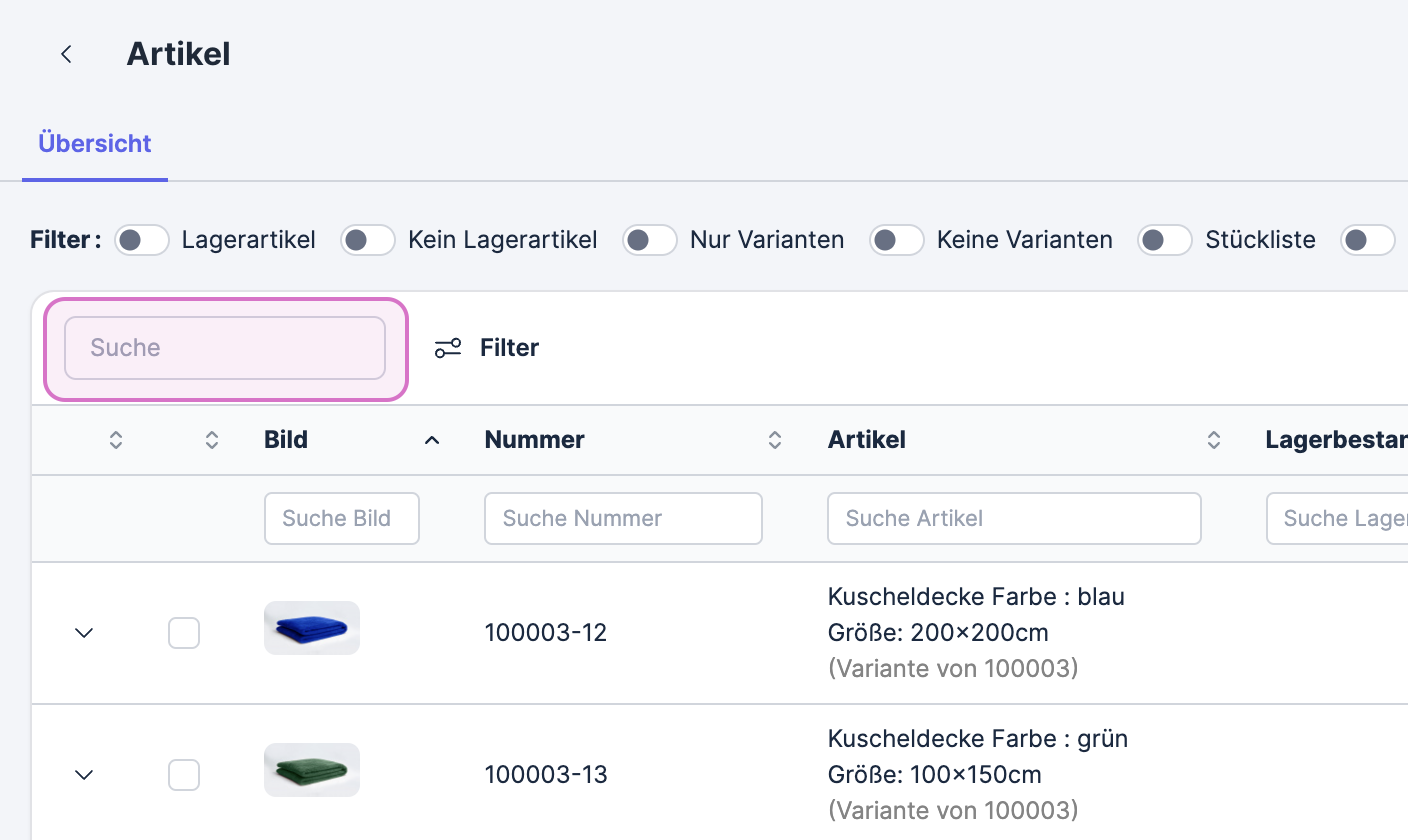The width and height of the screenshot is (1408, 840).
Task: Toggle the Lagerartikel filter switch
Action: (142, 240)
